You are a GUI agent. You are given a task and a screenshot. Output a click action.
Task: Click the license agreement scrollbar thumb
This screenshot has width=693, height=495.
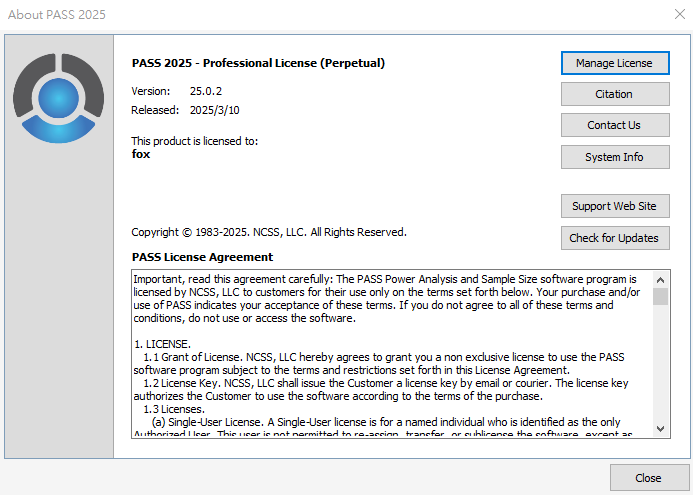tap(661, 297)
